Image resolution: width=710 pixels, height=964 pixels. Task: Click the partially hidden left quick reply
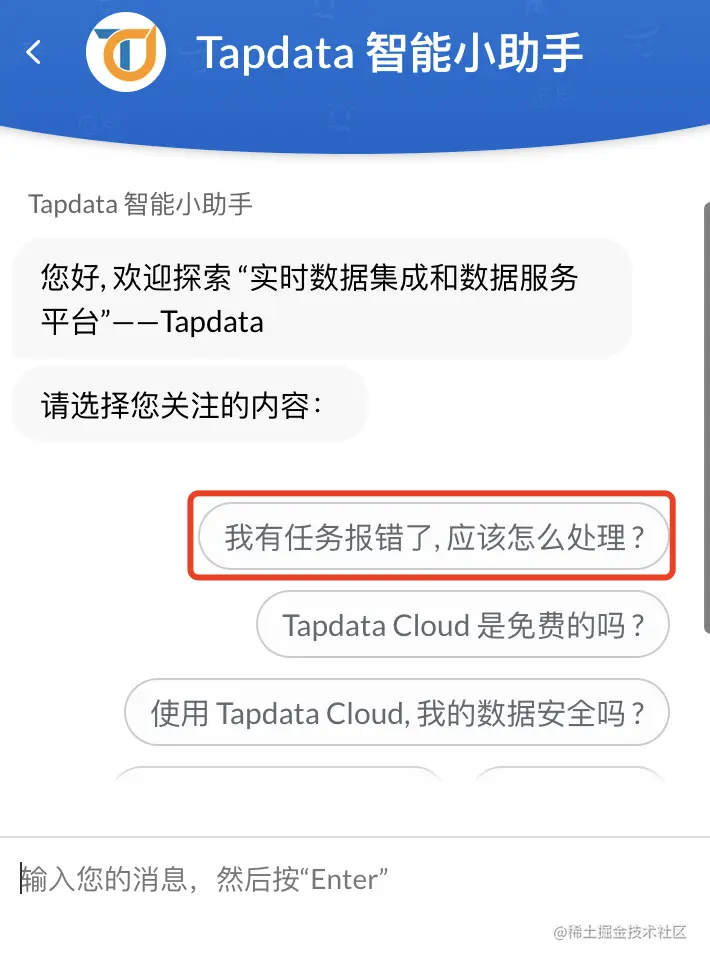pos(278,774)
